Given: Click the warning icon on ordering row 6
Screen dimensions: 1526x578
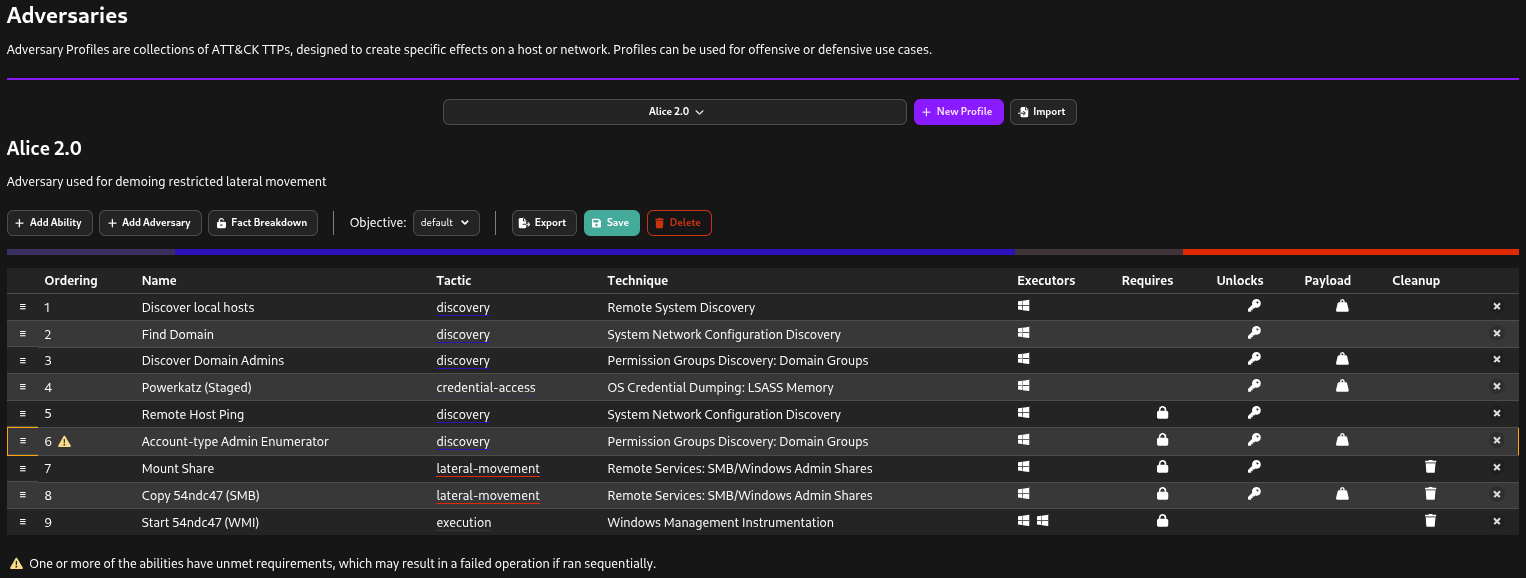Looking at the screenshot, I should pyautogui.click(x=65, y=441).
